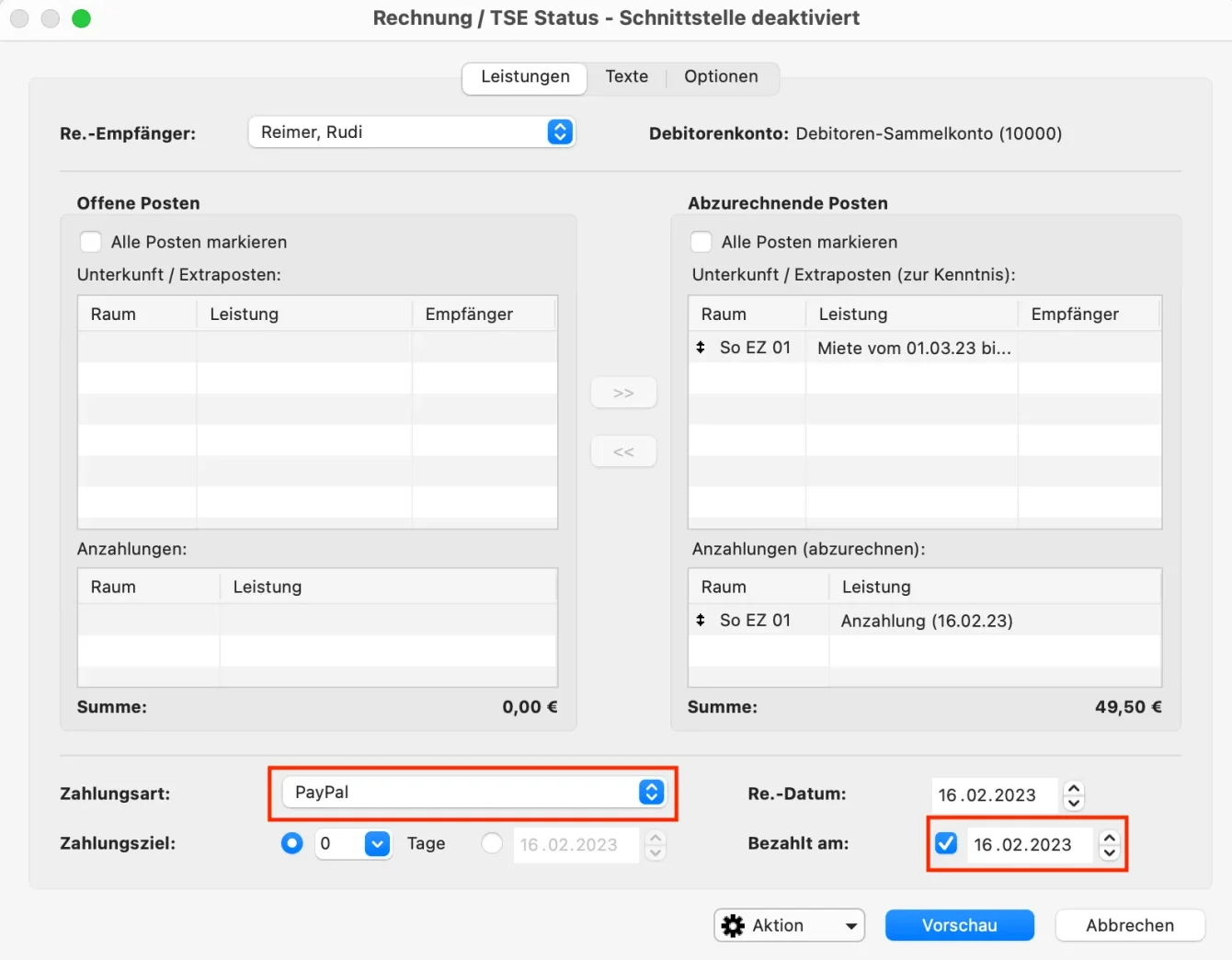
Task: Select the Leistungen tab
Action: 525,76
